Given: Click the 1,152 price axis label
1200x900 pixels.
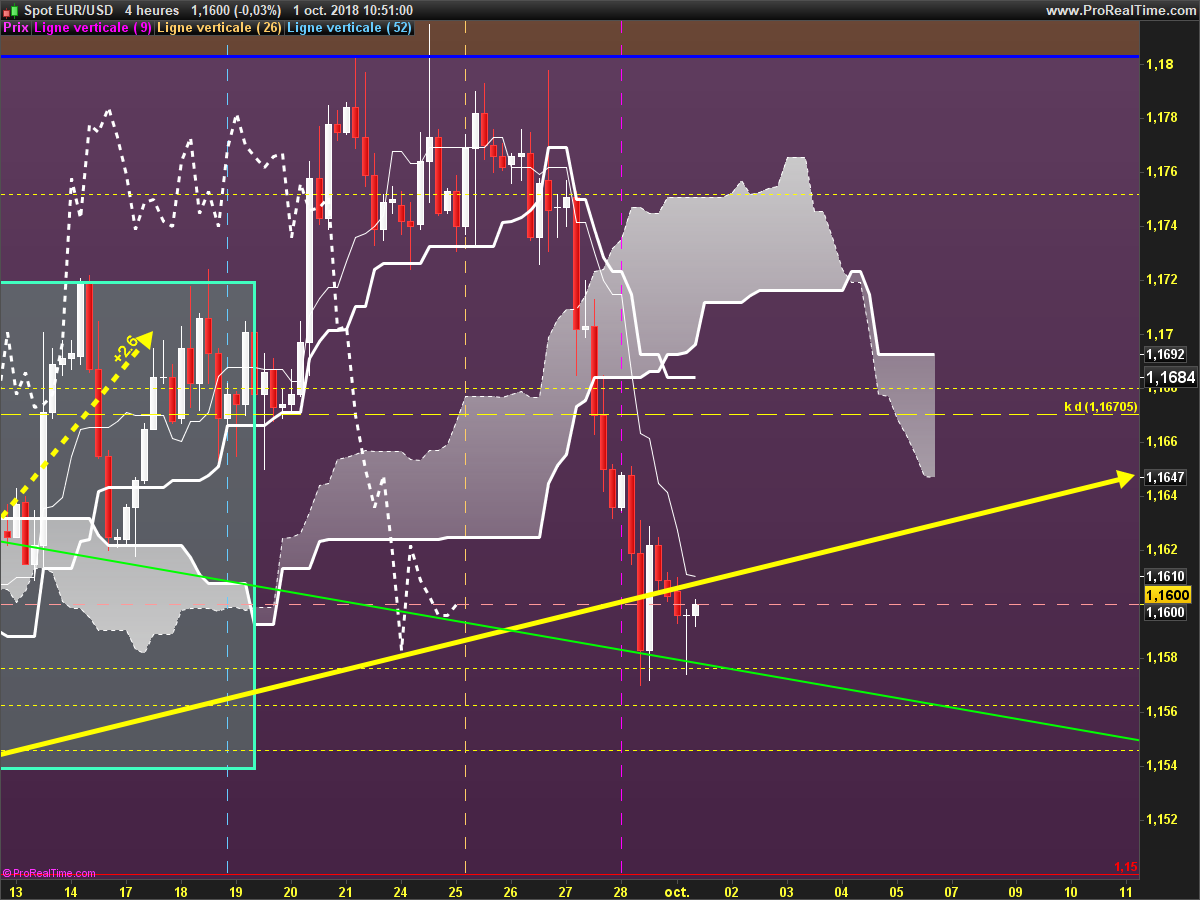Looking at the screenshot, I should (x=1162, y=819).
